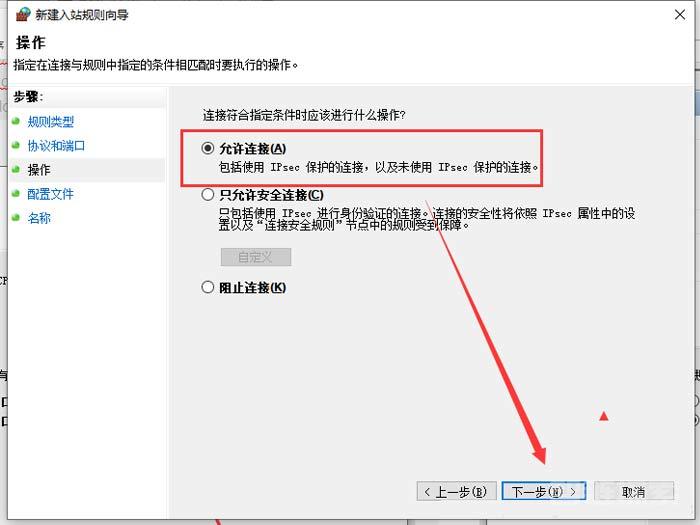Click green bullet beside 配置文件 step
Screen dimensions: 700x525
click(16, 193)
